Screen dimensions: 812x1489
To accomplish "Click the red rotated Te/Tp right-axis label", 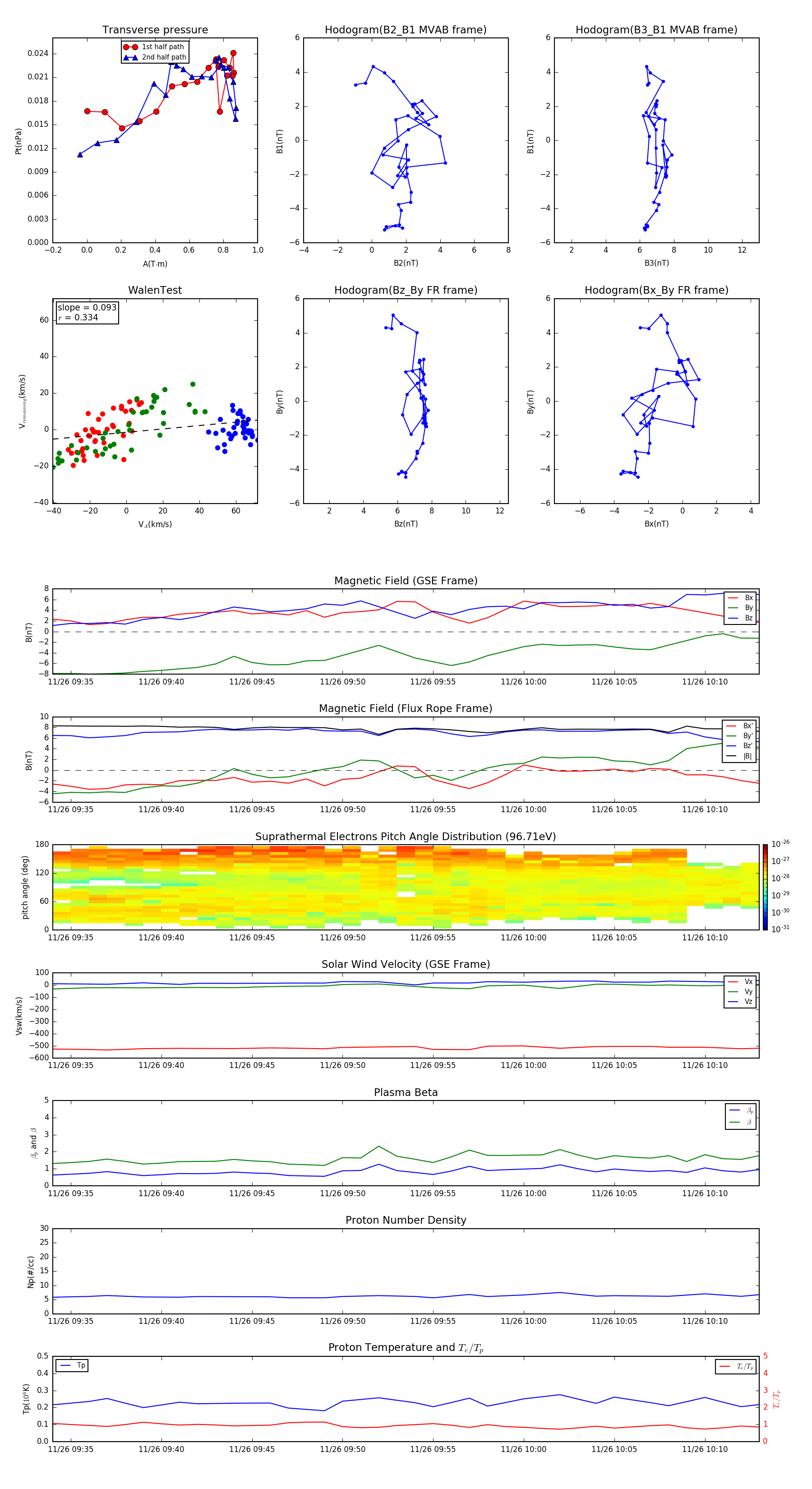I will [776, 1399].
